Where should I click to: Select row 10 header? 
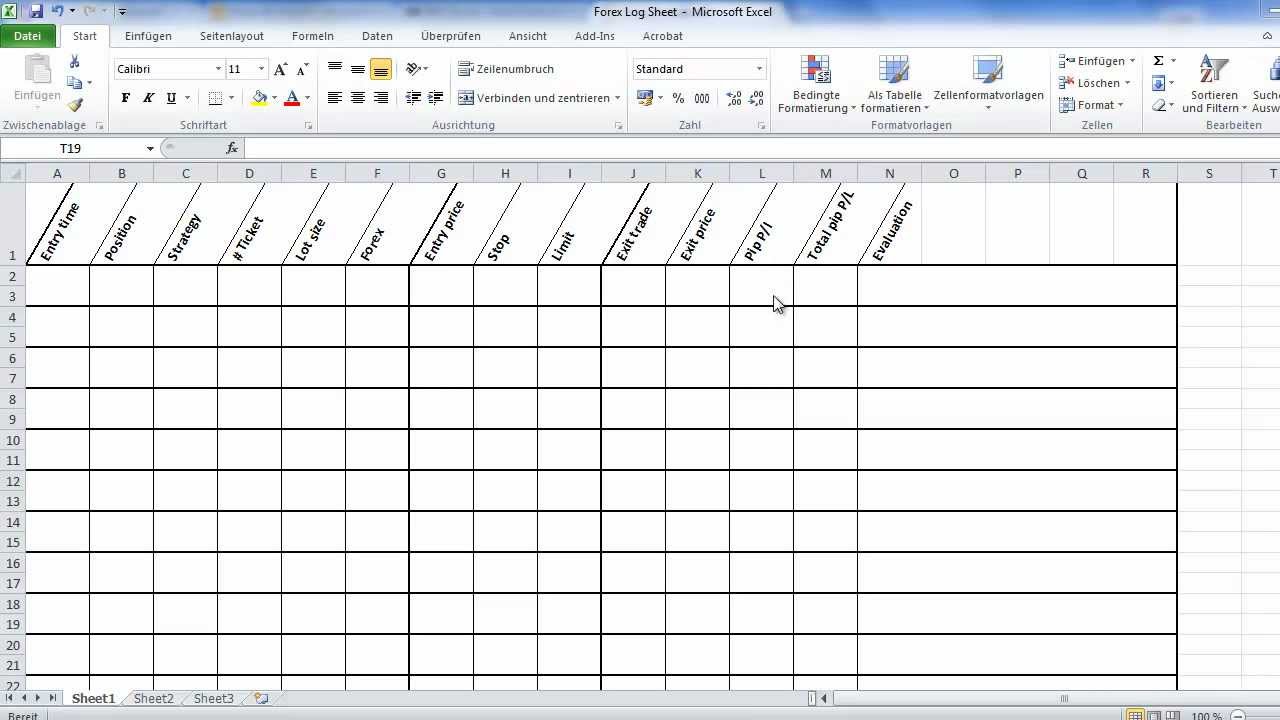pyautogui.click(x=13, y=441)
